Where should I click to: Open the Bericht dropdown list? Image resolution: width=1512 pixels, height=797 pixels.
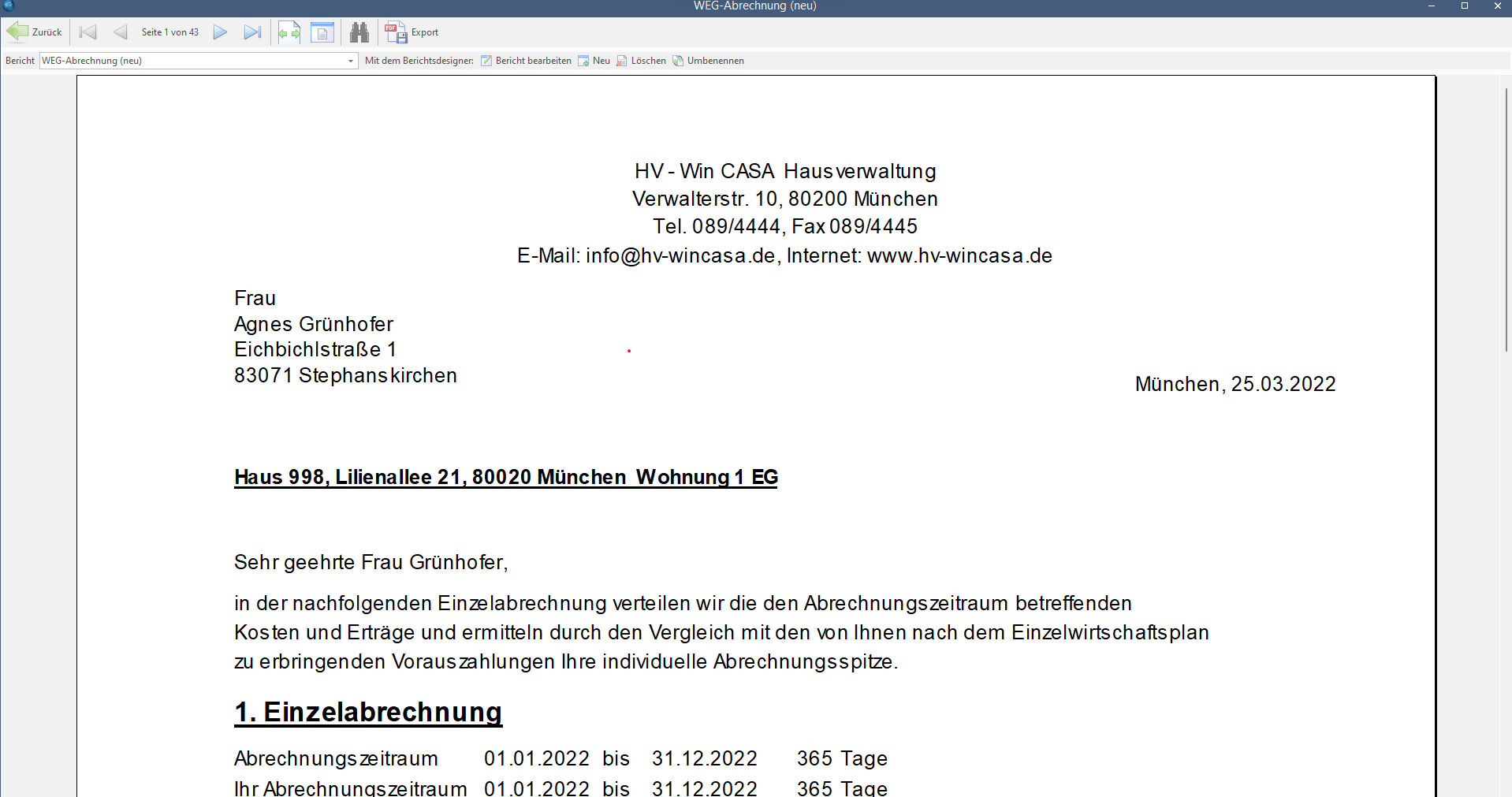(351, 61)
